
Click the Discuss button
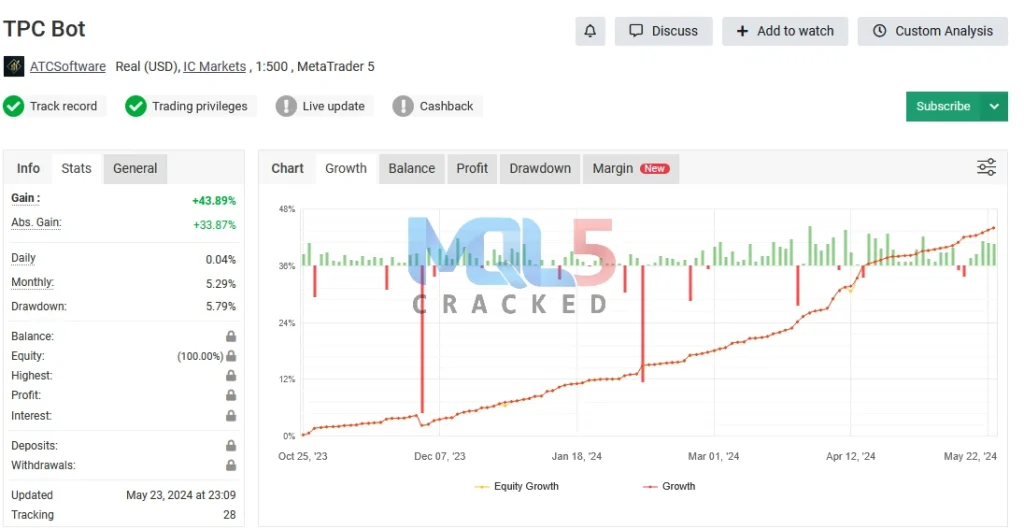point(663,31)
